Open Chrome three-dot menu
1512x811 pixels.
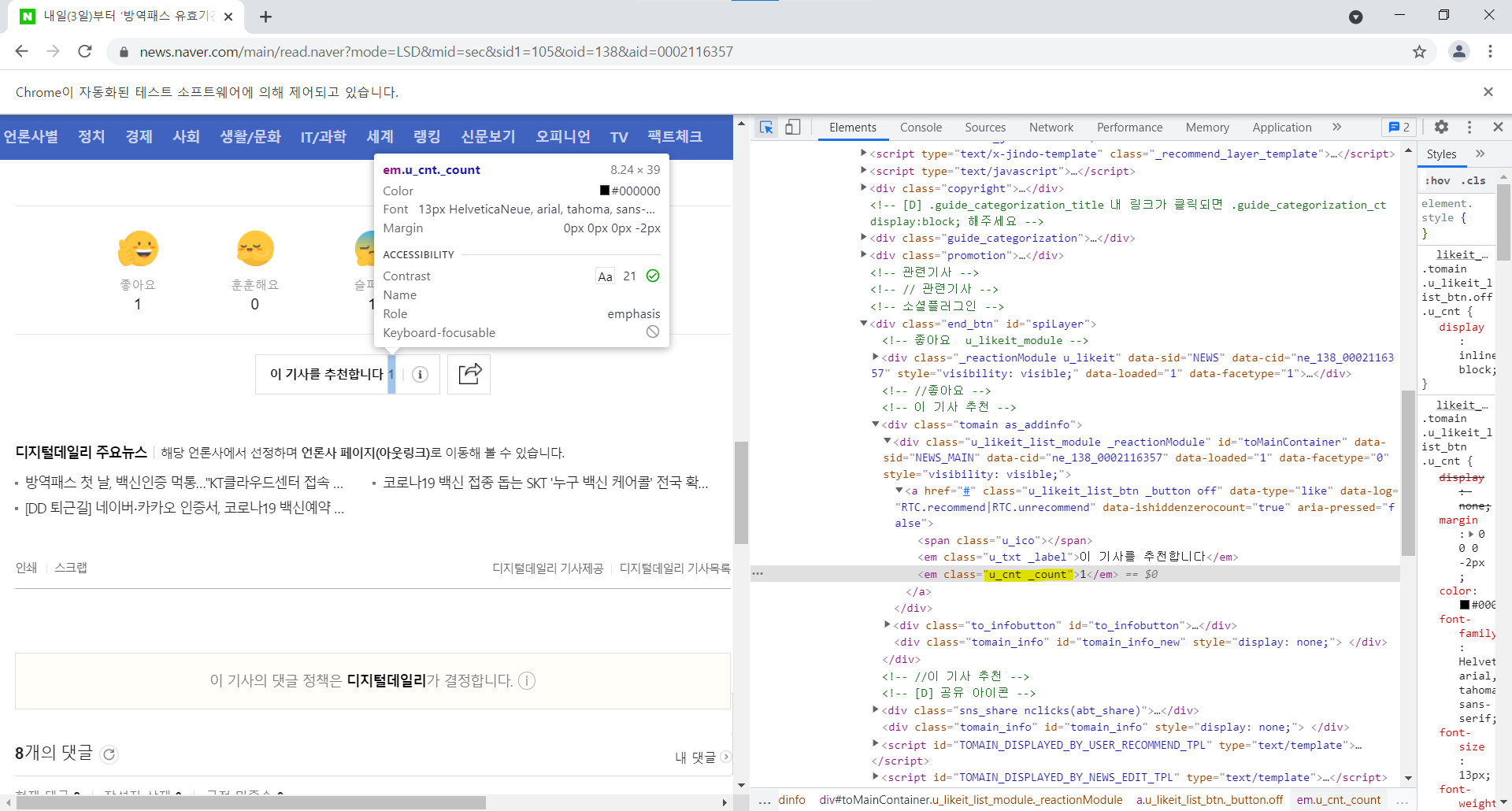point(1490,52)
